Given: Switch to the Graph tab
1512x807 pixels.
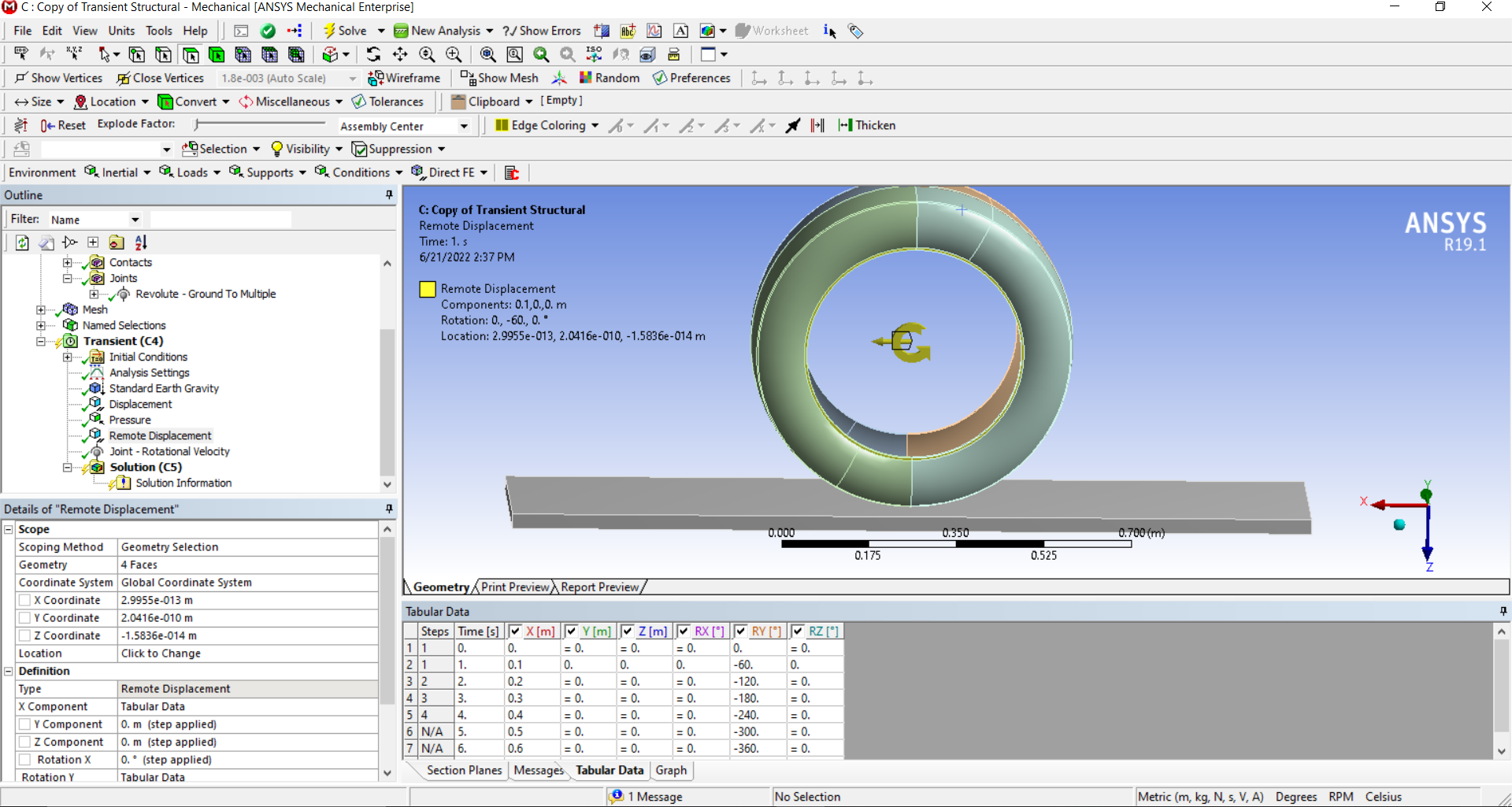Looking at the screenshot, I should (671, 770).
